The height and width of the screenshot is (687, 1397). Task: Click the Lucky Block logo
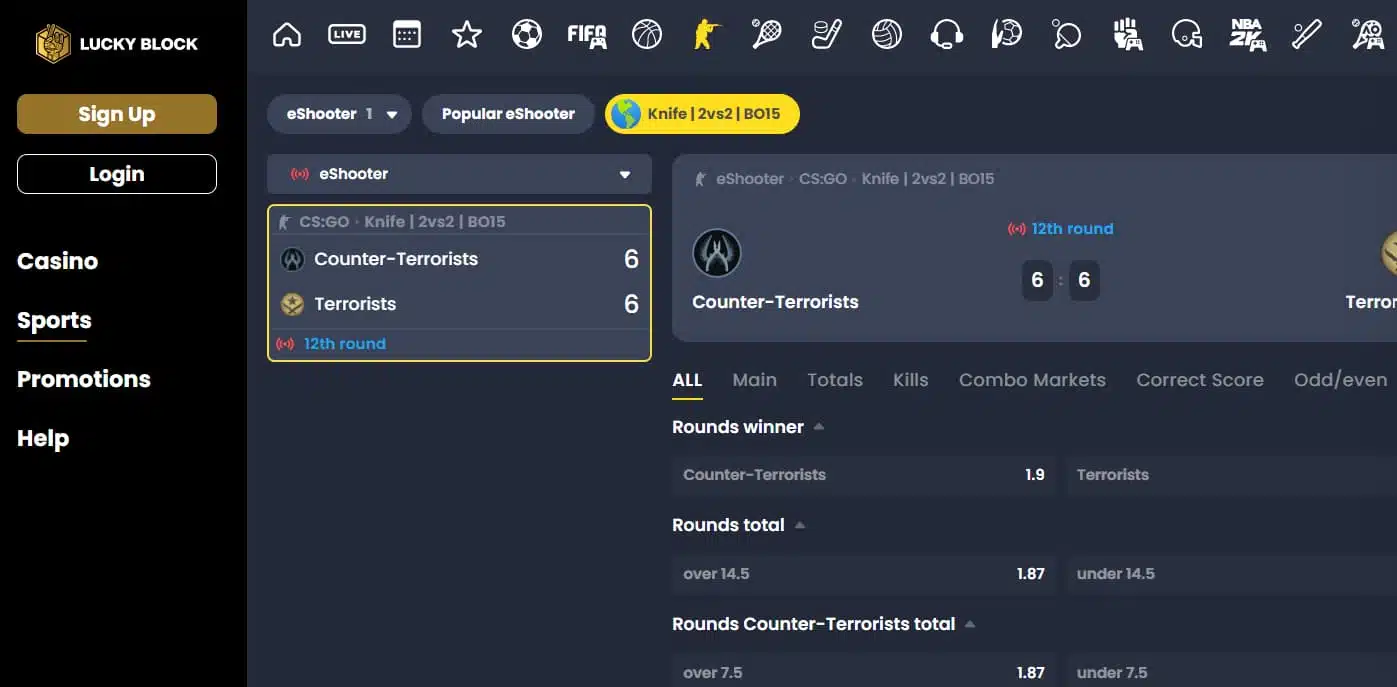click(x=117, y=43)
